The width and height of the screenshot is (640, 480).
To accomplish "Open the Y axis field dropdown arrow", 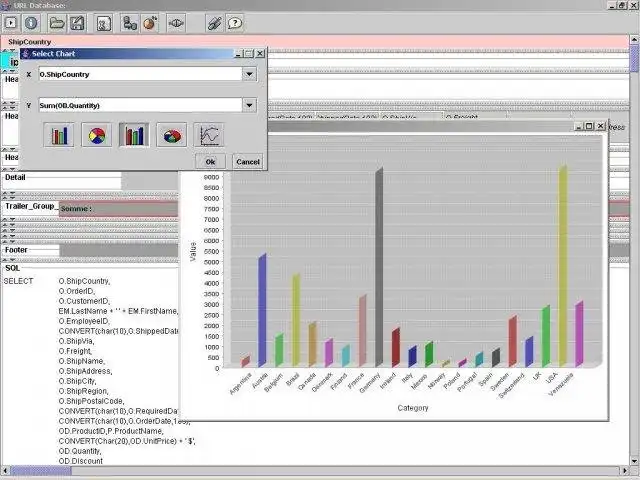I will click(249, 105).
